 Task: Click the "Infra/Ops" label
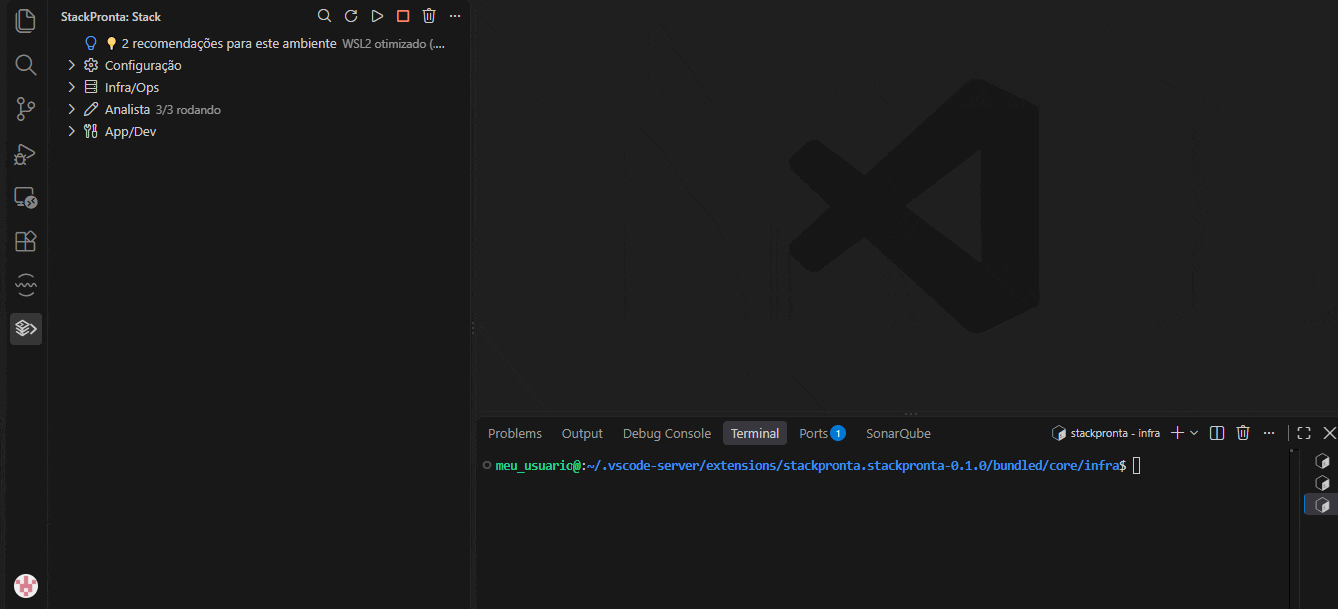[x=132, y=87]
